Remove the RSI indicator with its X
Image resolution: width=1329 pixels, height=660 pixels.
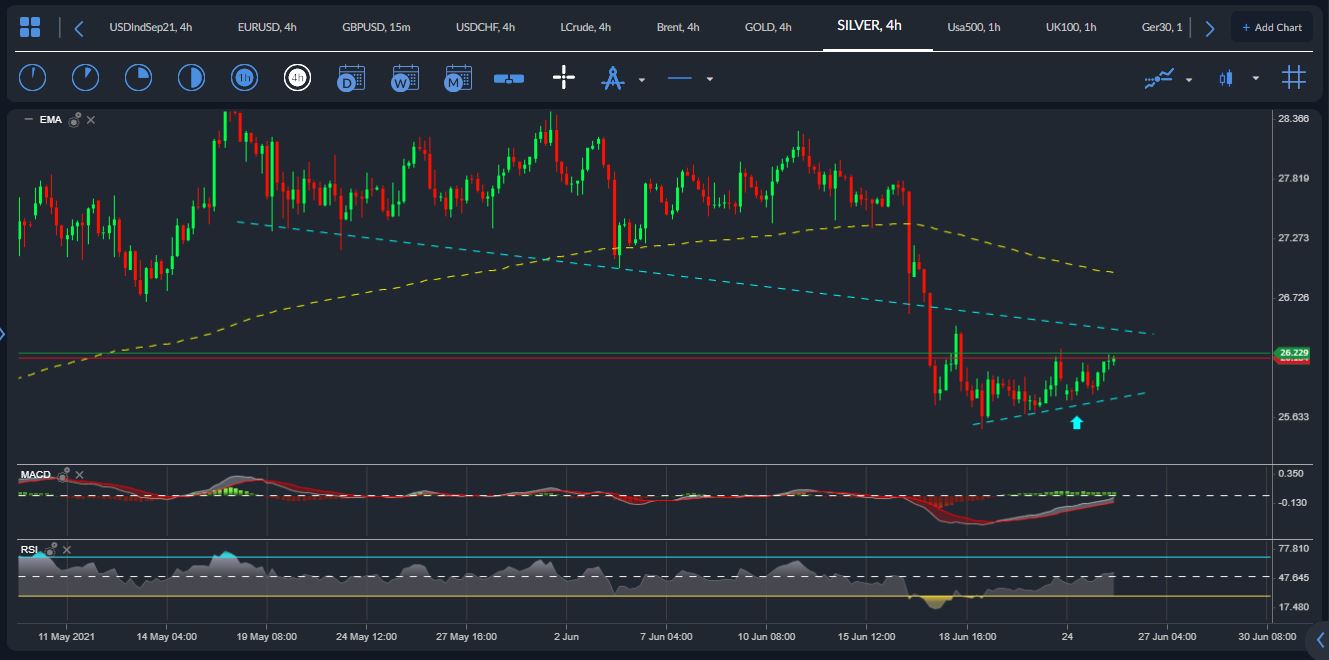67,550
